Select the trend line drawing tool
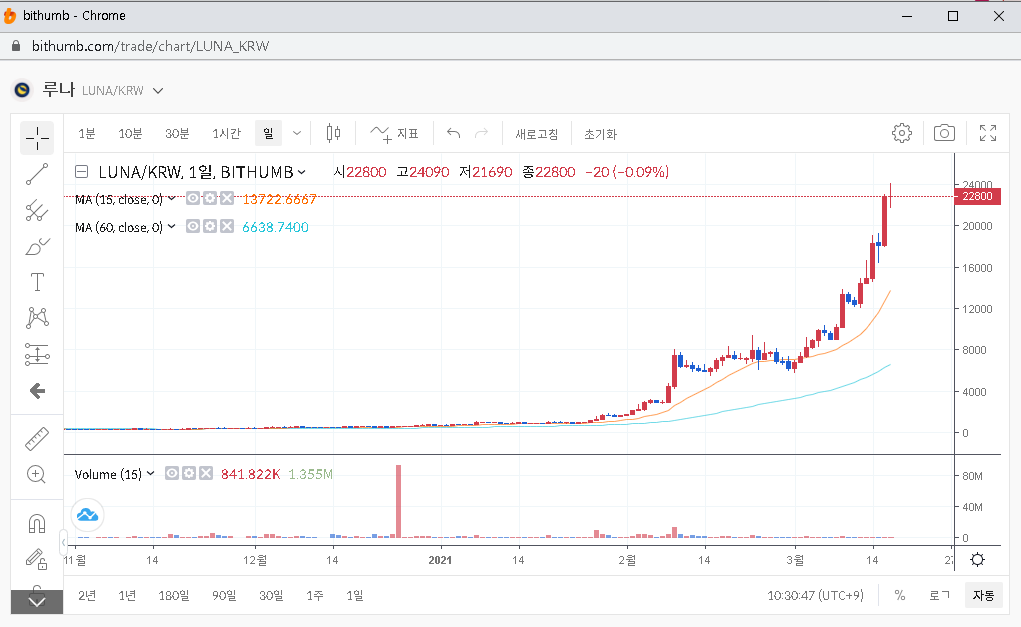This screenshot has height=627, width=1021. click(37, 174)
